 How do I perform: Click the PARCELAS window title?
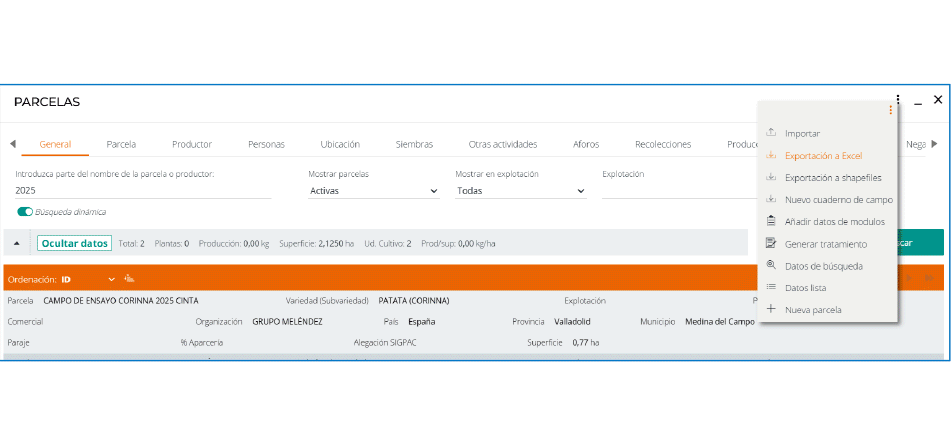click(47, 102)
